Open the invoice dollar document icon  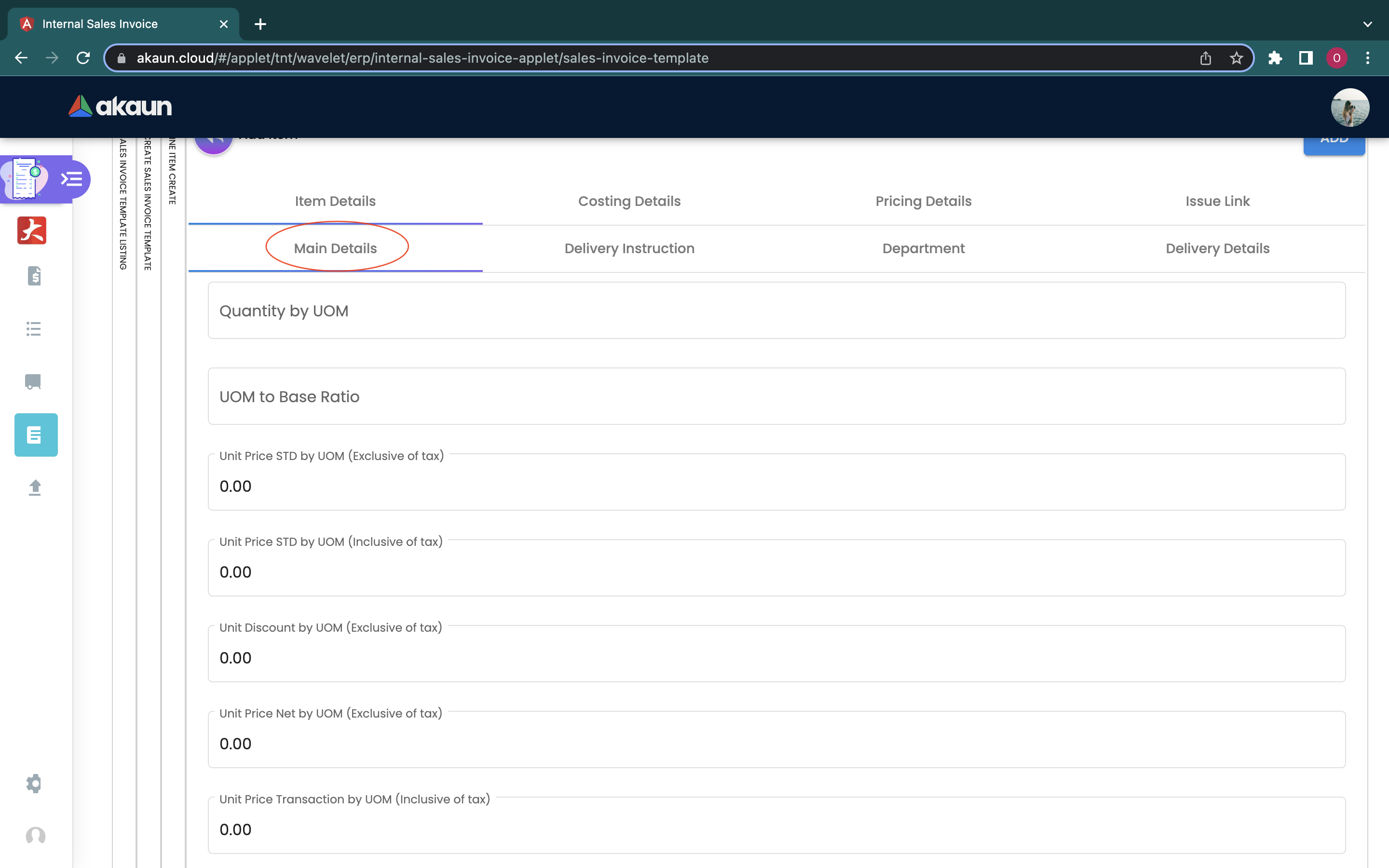click(x=34, y=276)
